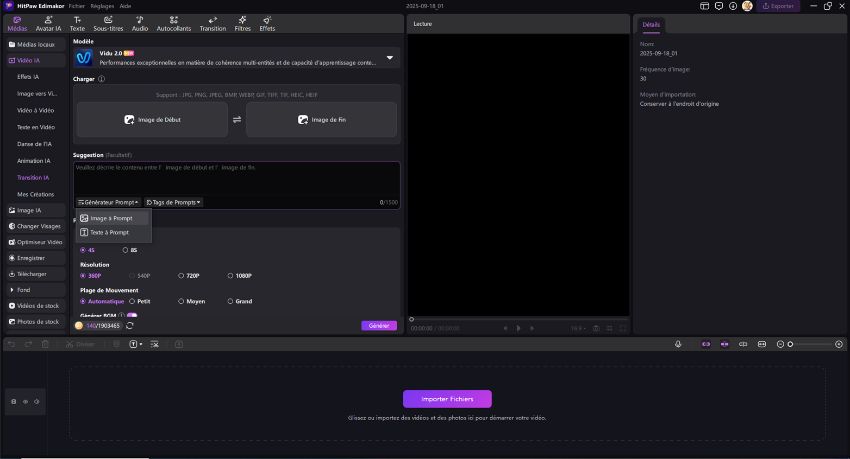Open the Fichier menu
850x459 pixels.
(76, 6)
